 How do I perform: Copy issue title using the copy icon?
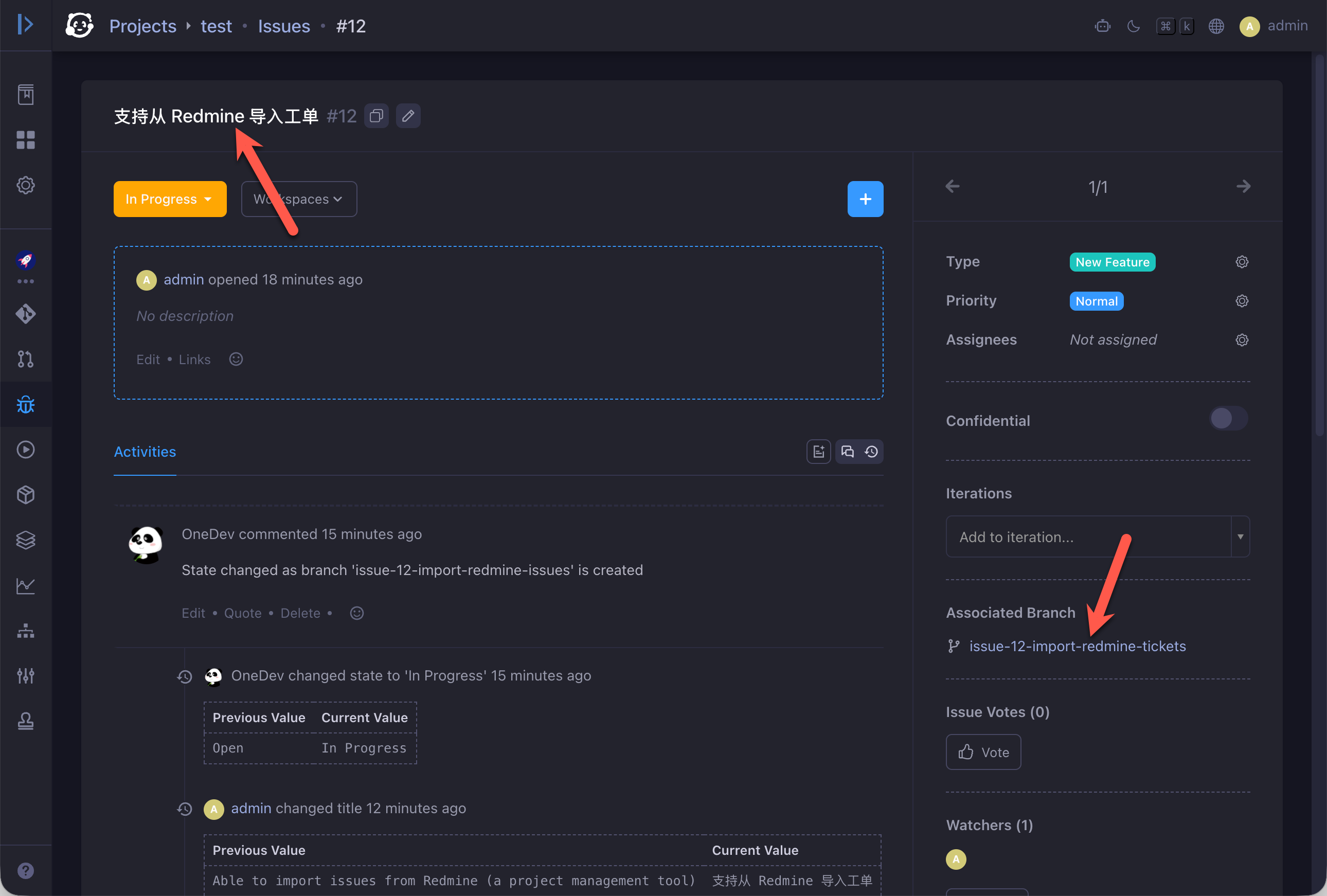pos(376,116)
